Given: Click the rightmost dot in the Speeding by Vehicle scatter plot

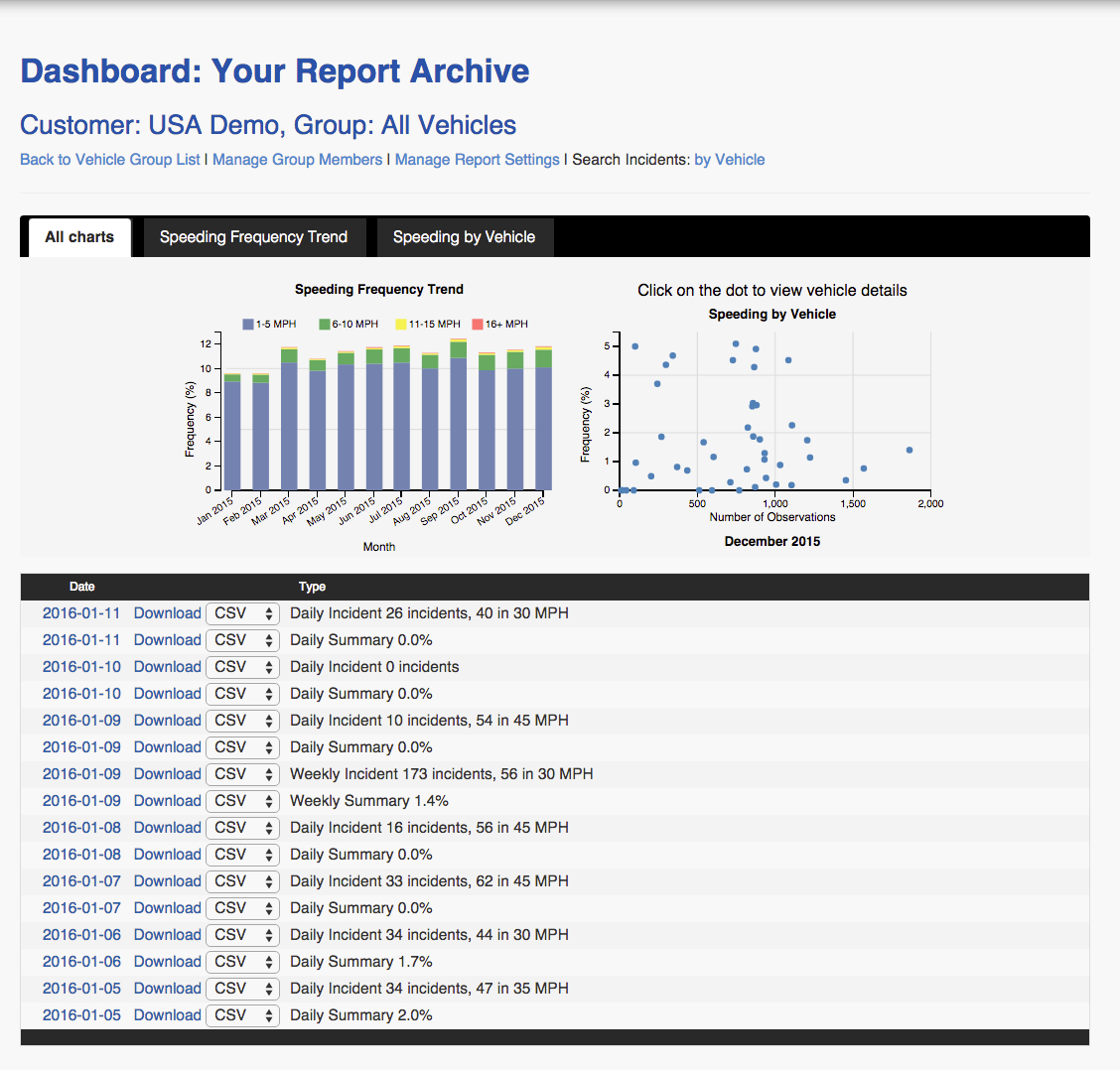Looking at the screenshot, I should 909,450.
